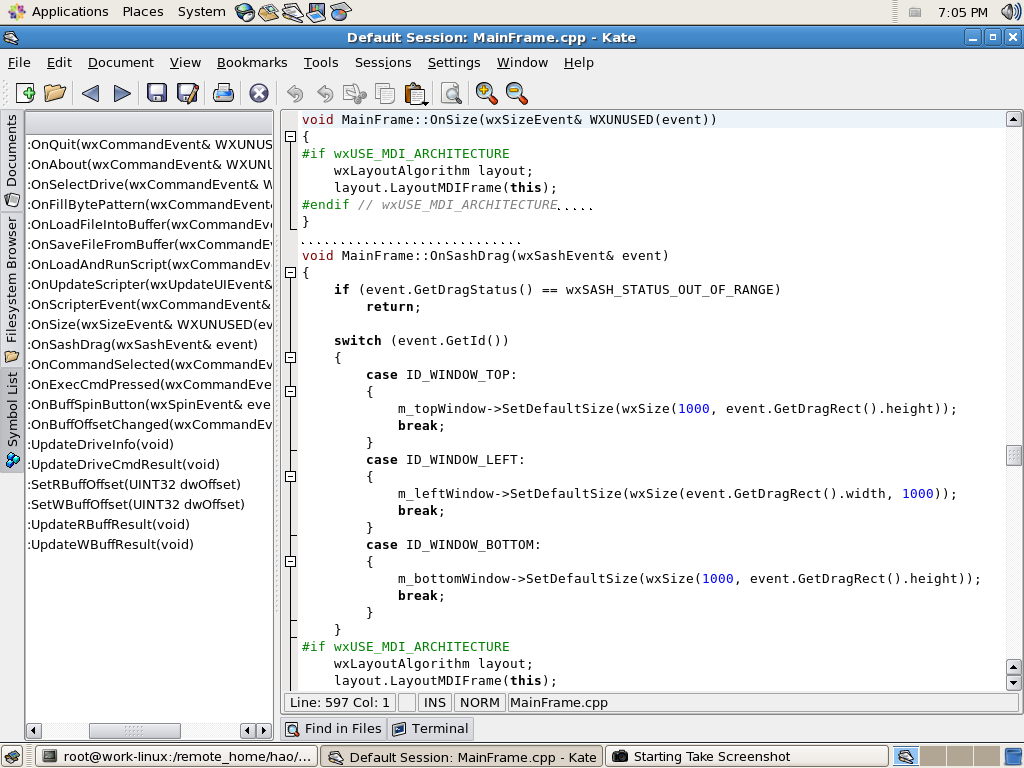
Task: Open the Window menu
Action: (522, 63)
